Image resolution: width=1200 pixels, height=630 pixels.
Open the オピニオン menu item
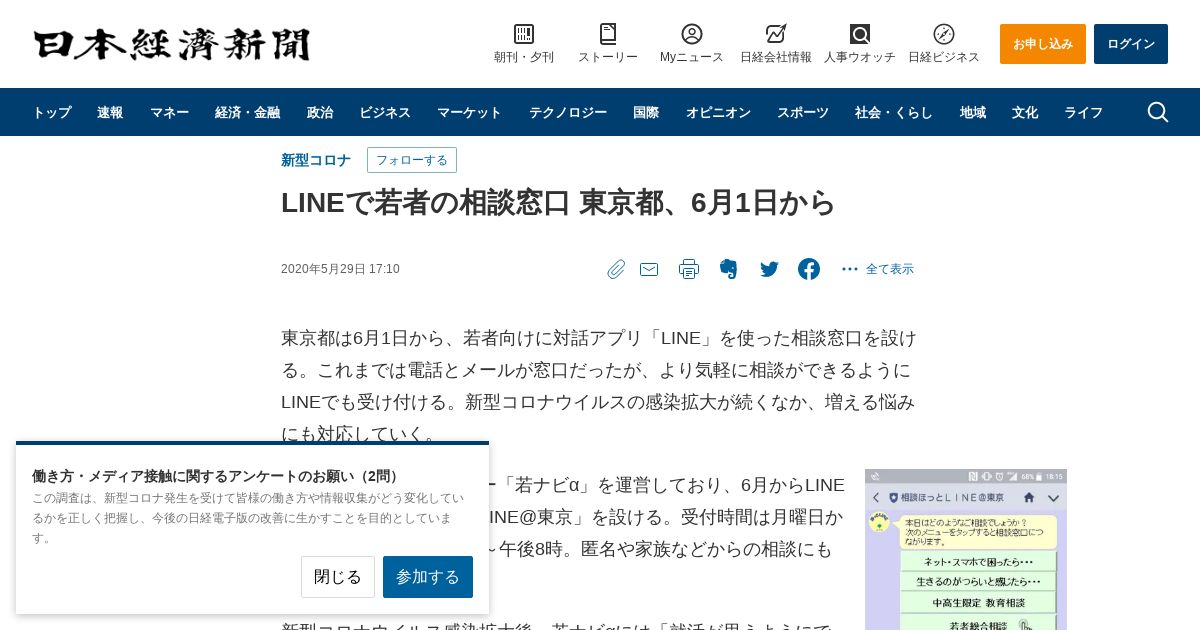click(x=718, y=112)
